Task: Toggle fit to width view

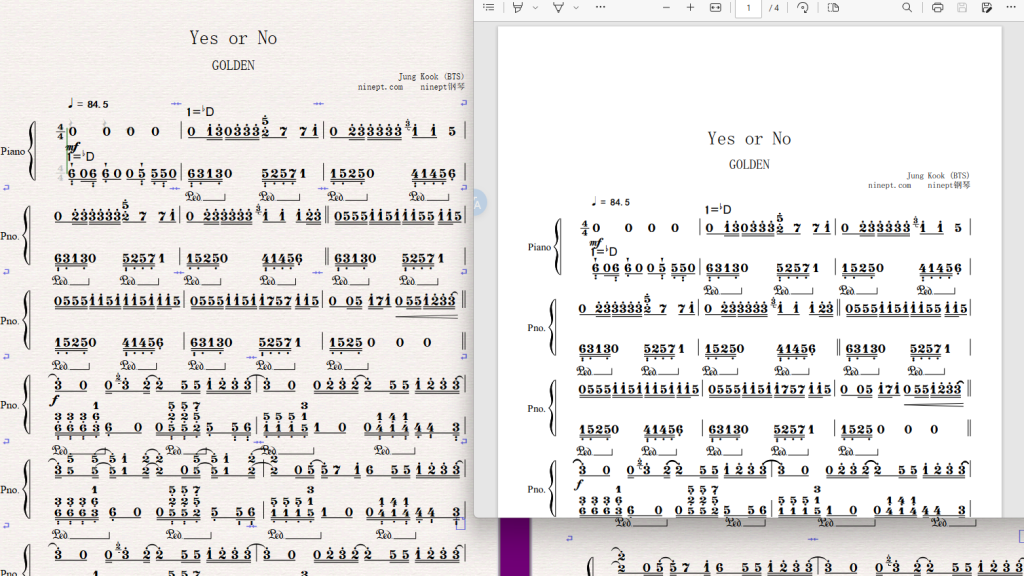Action: 716,8
